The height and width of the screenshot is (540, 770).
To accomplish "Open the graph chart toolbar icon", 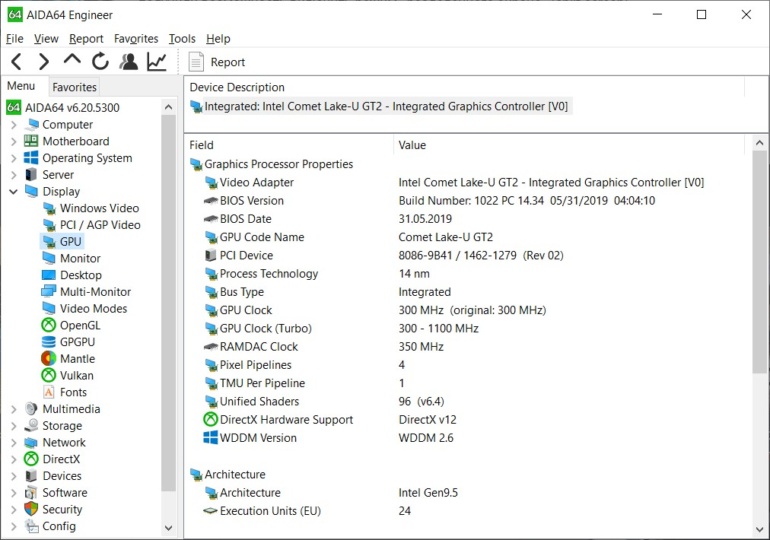I will pos(157,62).
